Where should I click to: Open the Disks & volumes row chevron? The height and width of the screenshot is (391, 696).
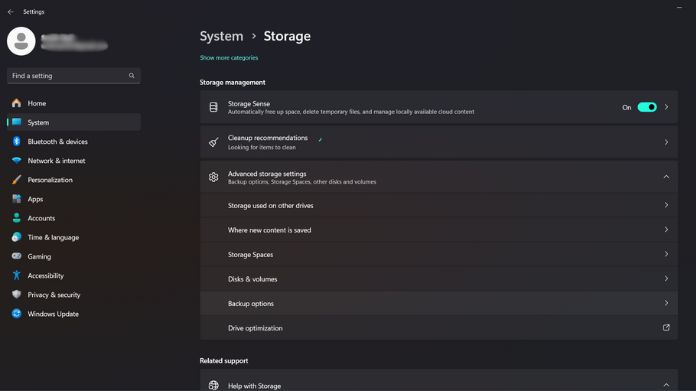[x=666, y=279]
